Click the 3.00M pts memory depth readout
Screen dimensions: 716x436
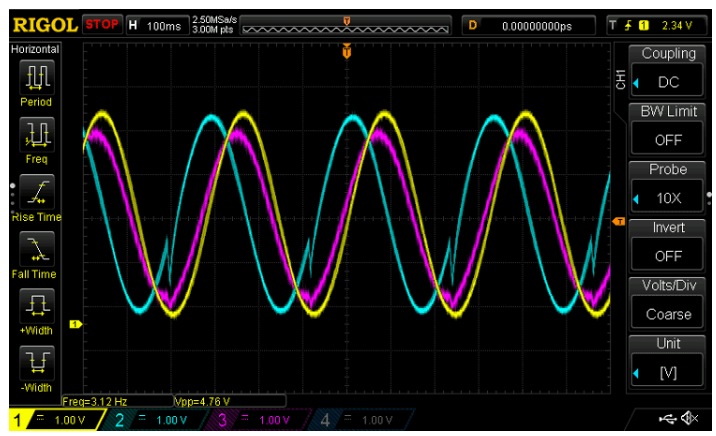click(x=213, y=30)
